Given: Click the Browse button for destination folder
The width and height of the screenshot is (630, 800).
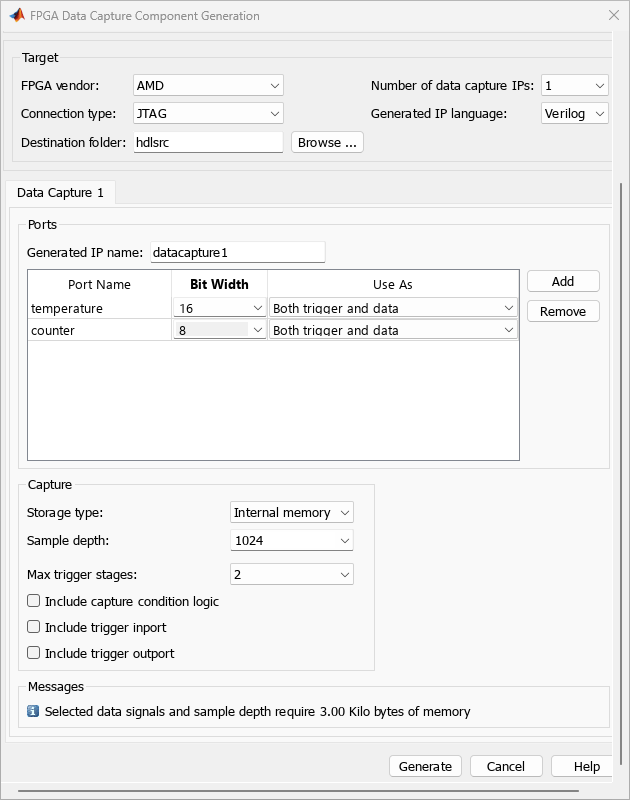Looking at the screenshot, I should pos(327,143).
